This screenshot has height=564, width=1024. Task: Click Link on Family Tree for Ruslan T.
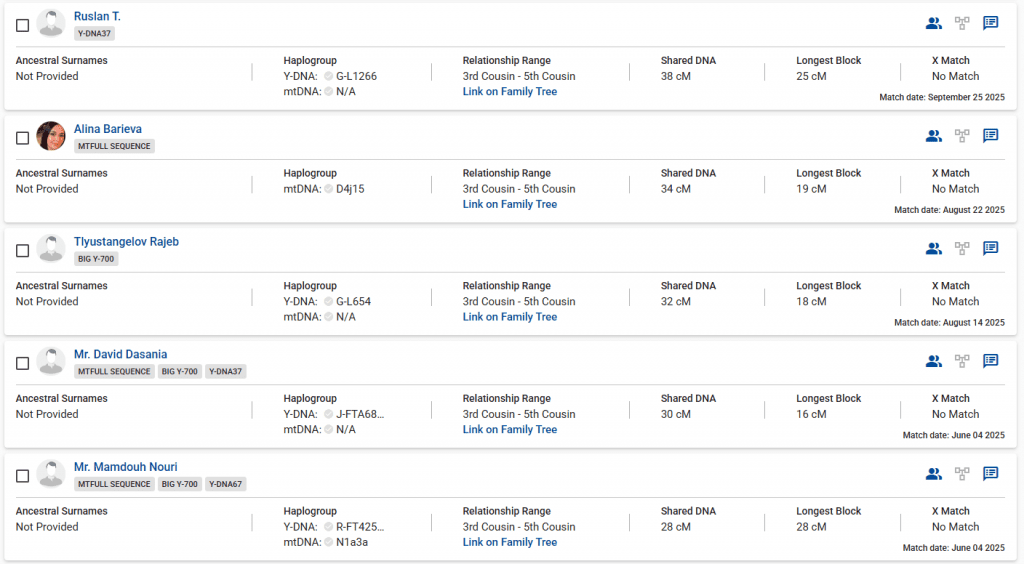(x=509, y=92)
